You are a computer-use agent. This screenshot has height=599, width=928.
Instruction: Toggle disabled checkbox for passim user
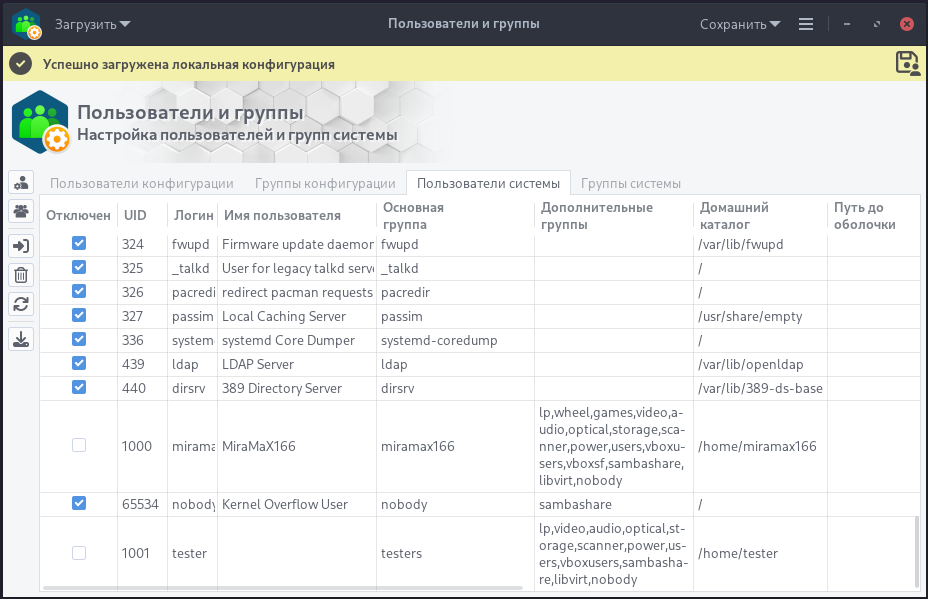(79, 315)
